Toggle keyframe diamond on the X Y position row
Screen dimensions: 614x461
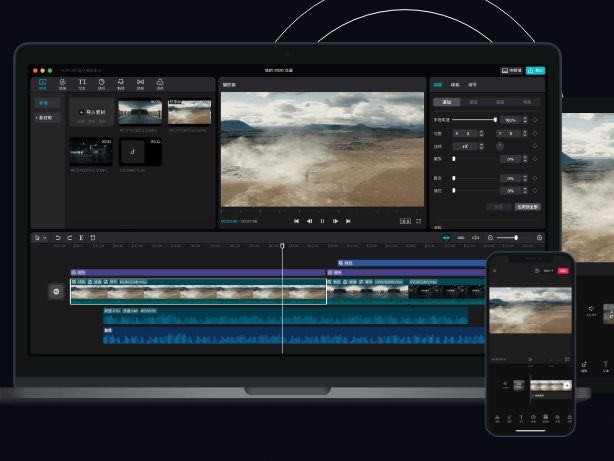[535, 134]
